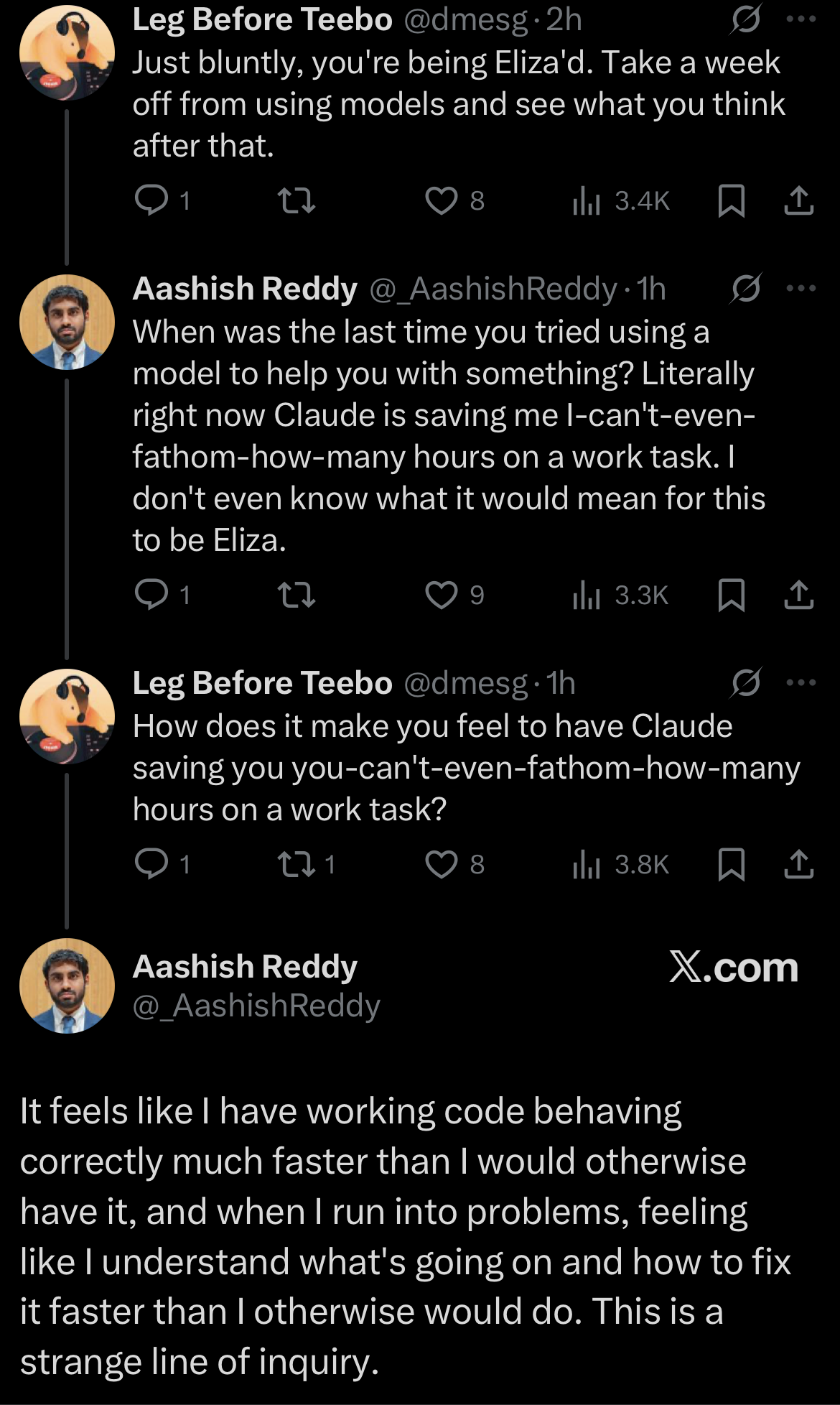Click Grok icon on Aashish Reddy's 1h reply
The width and height of the screenshot is (840, 1405).
[x=745, y=289]
